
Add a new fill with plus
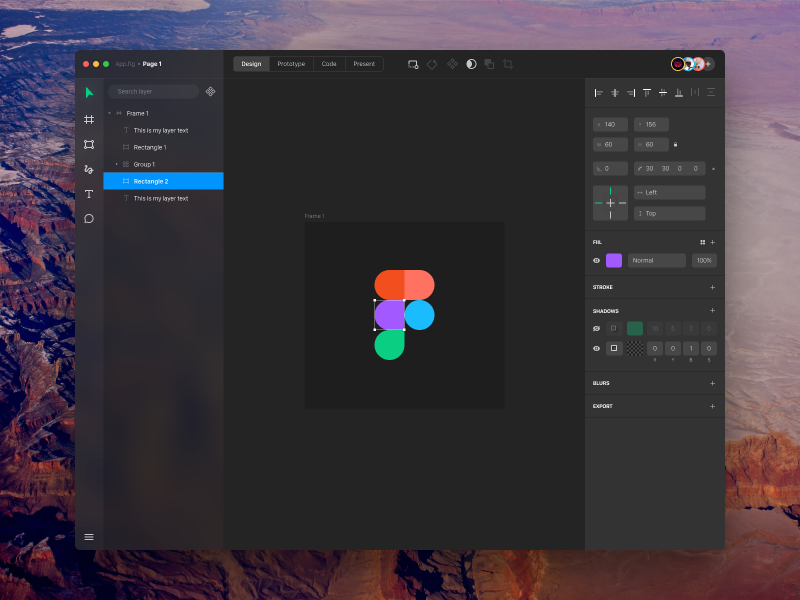point(713,242)
